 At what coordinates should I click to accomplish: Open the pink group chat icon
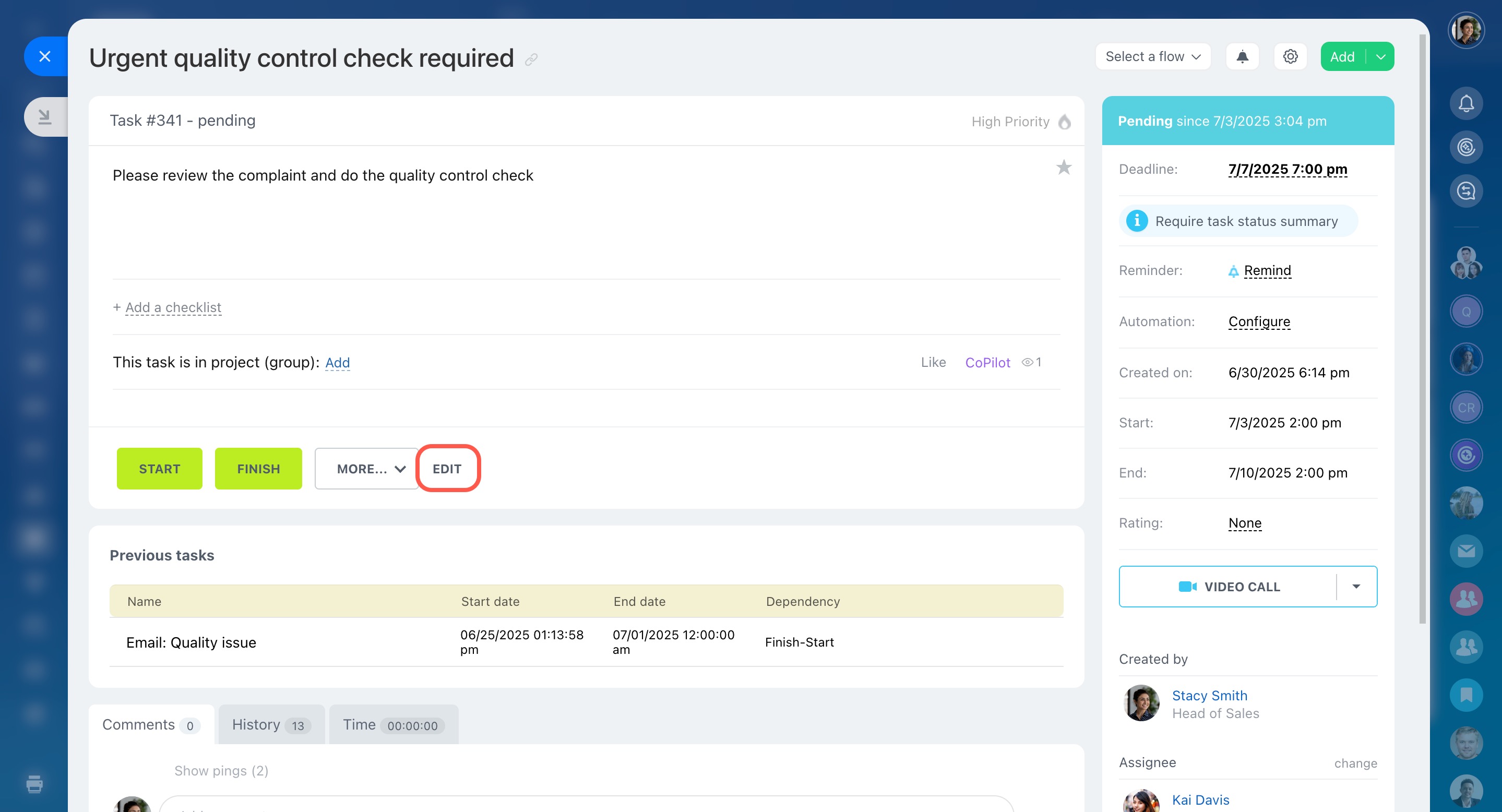tap(1466, 599)
